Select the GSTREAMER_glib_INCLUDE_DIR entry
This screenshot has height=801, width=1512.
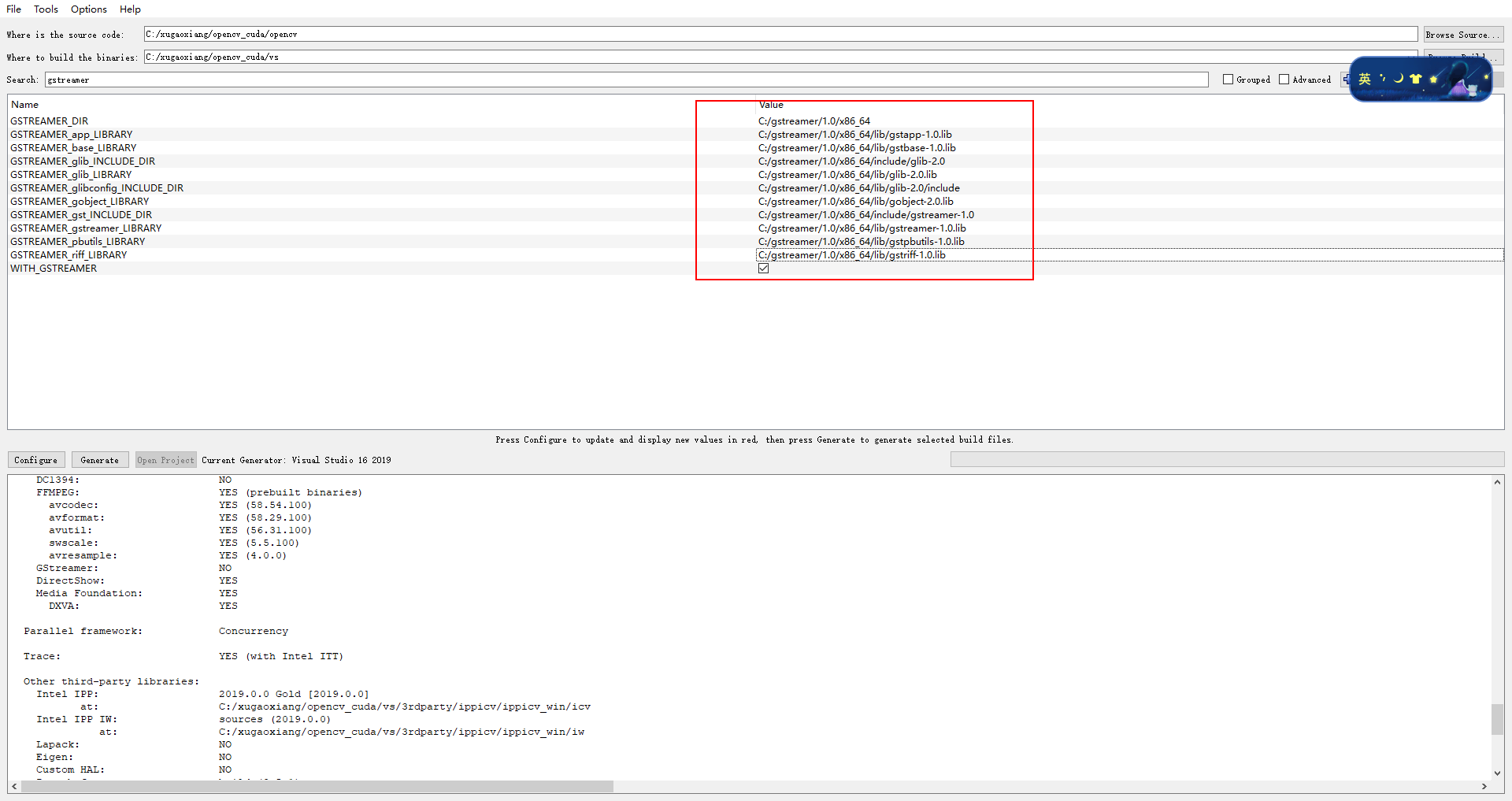click(83, 161)
